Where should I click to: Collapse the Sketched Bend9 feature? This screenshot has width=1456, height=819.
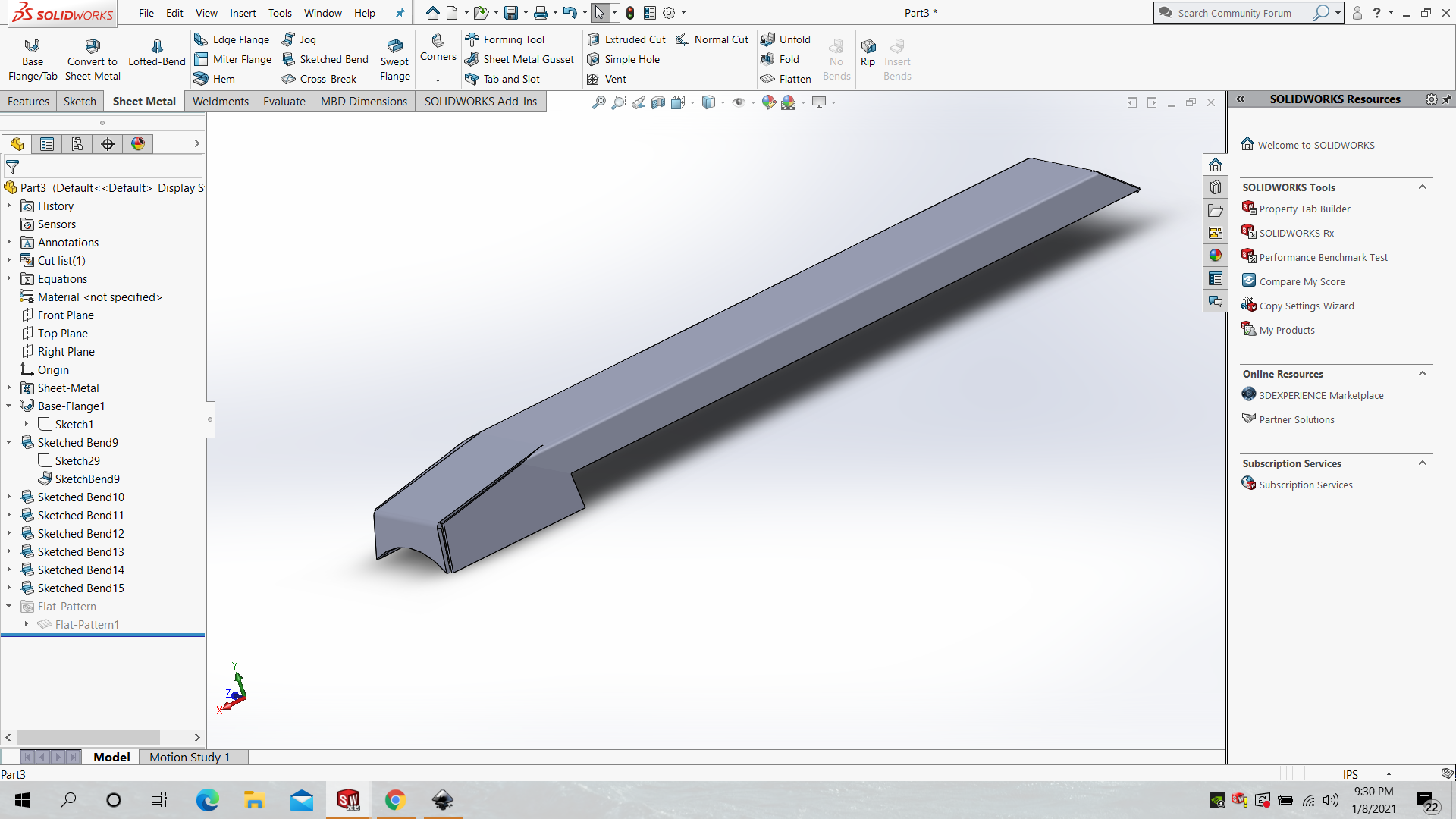pos(9,443)
